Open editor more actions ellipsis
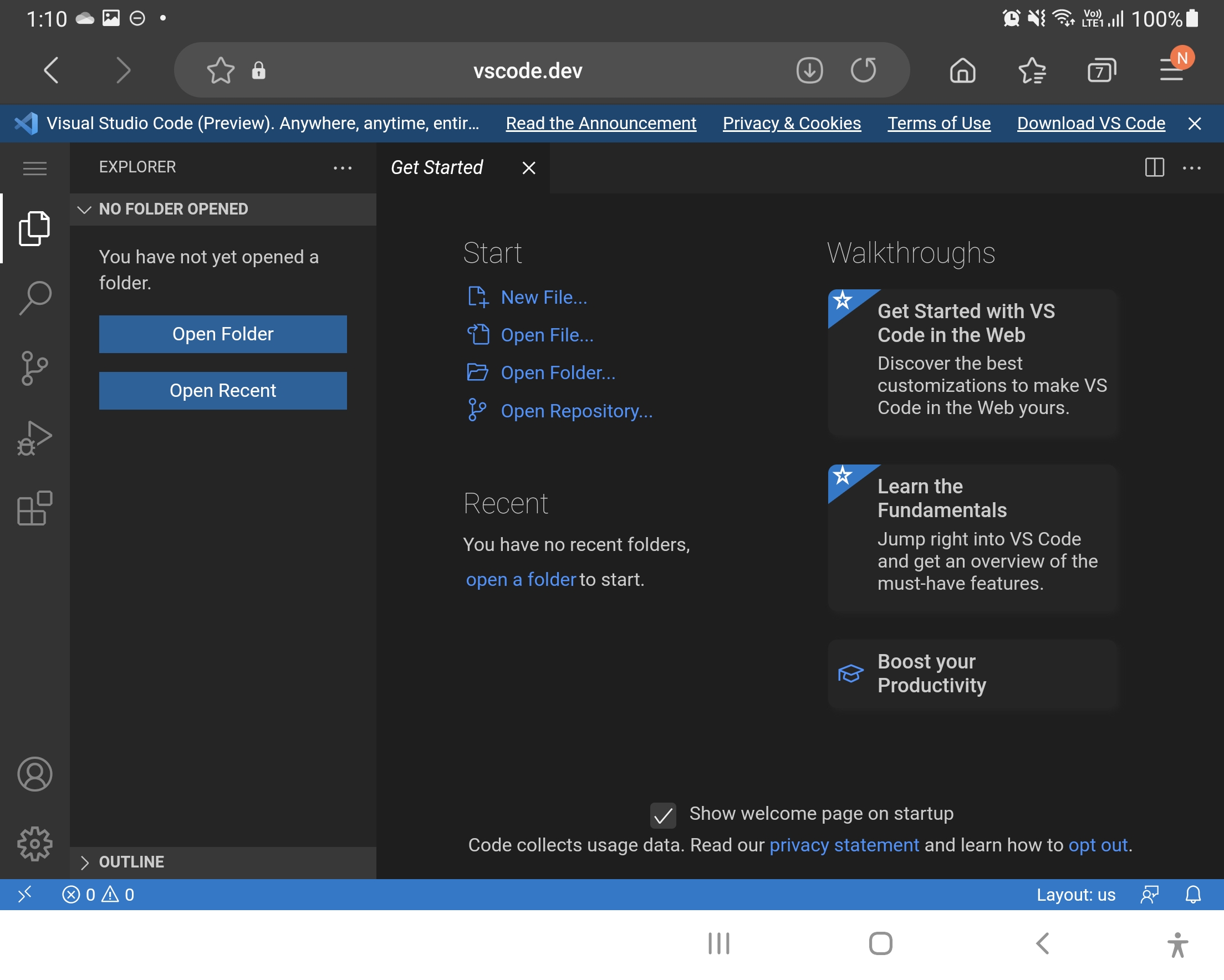Image resolution: width=1224 pixels, height=980 pixels. pyautogui.click(x=1192, y=167)
